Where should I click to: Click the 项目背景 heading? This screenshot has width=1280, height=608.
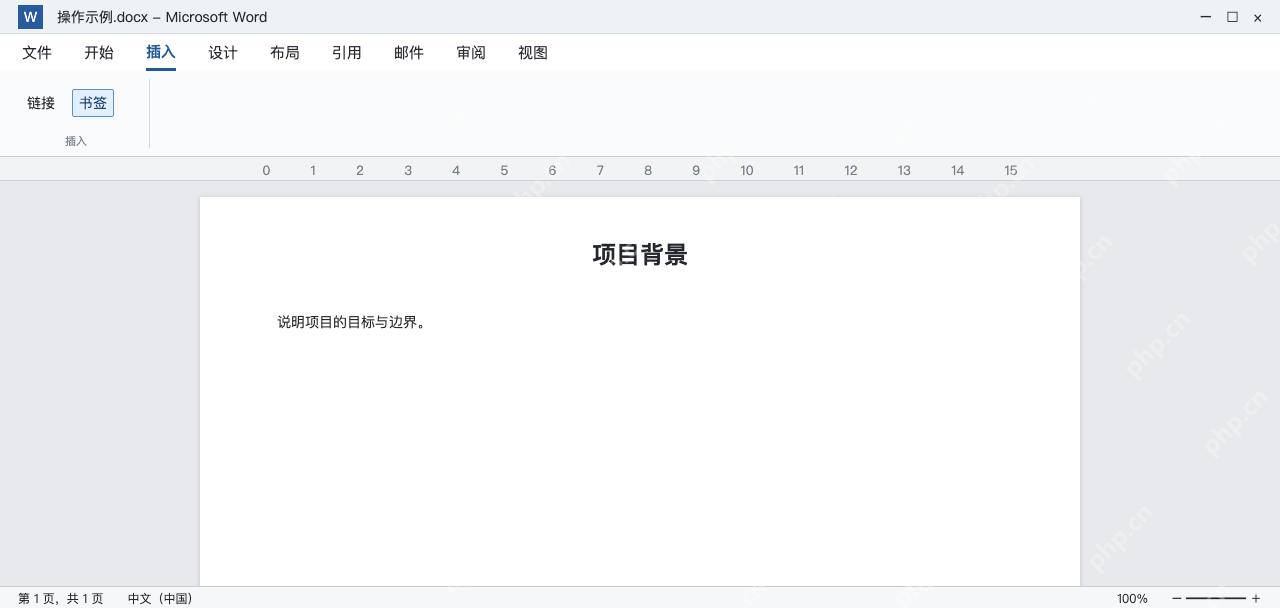coord(640,255)
